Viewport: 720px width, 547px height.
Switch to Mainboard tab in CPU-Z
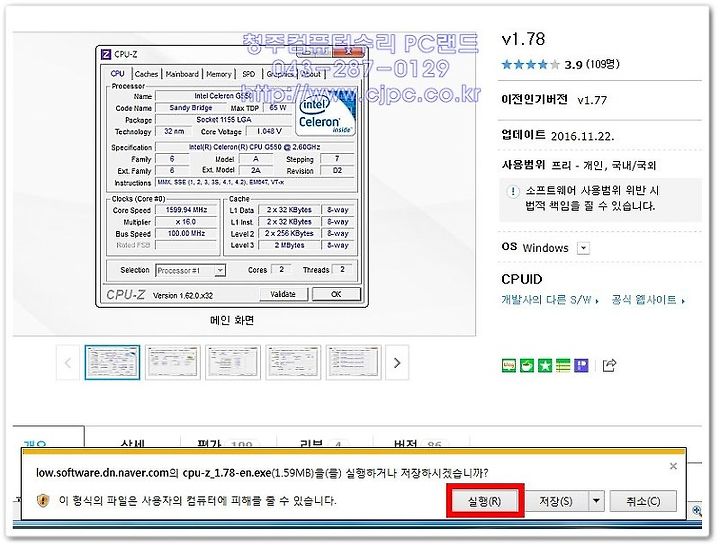click(x=182, y=74)
